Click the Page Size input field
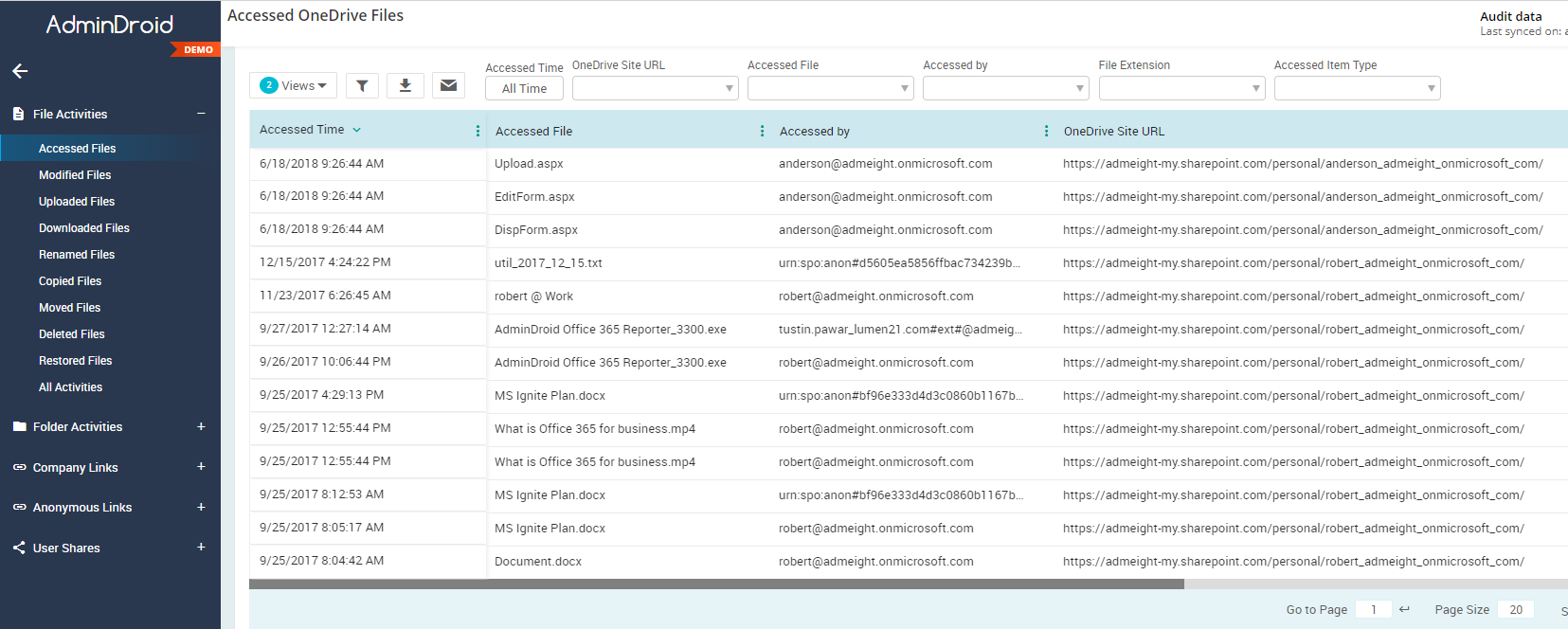The width and height of the screenshot is (1568, 629). tap(1516, 609)
